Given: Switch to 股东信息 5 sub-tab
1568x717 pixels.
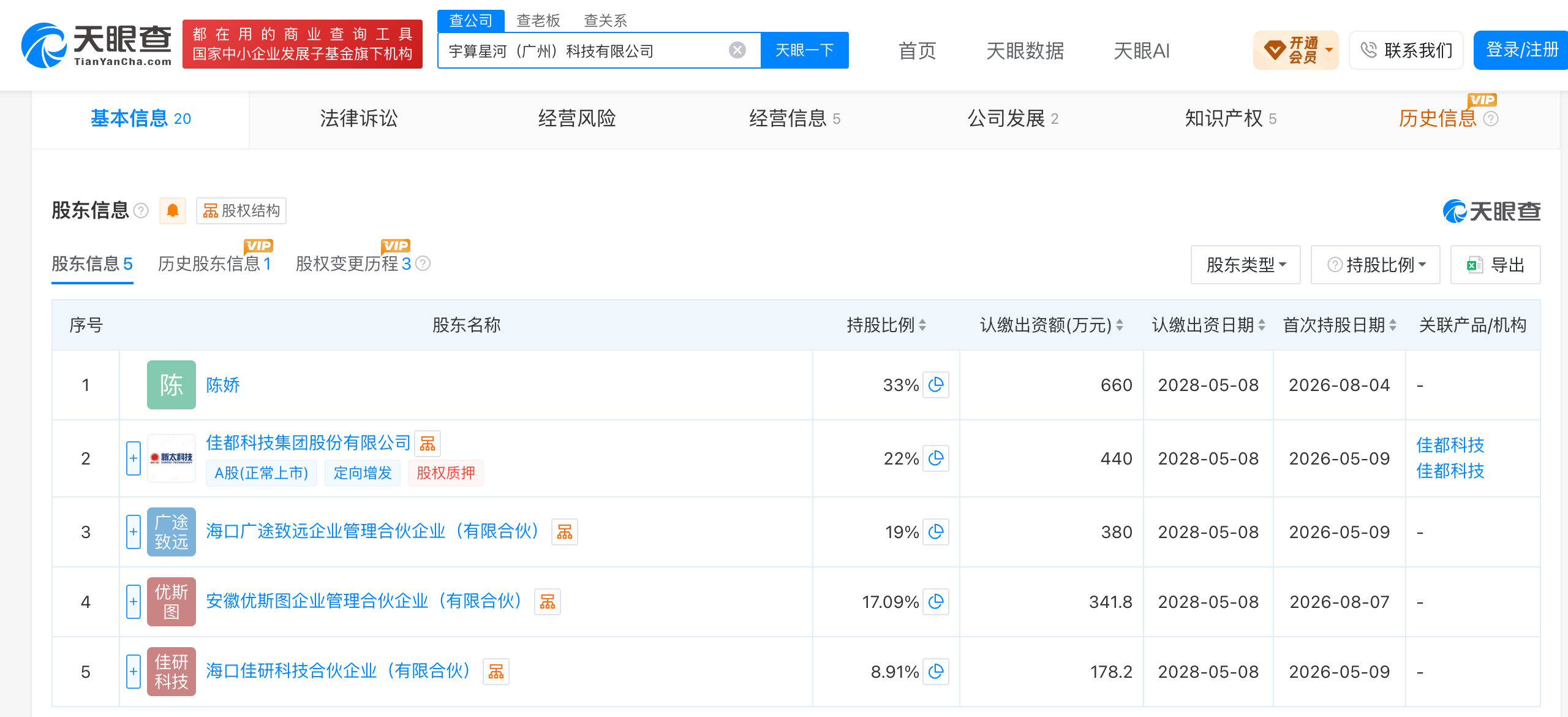Looking at the screenshot, I should [92, 264].
